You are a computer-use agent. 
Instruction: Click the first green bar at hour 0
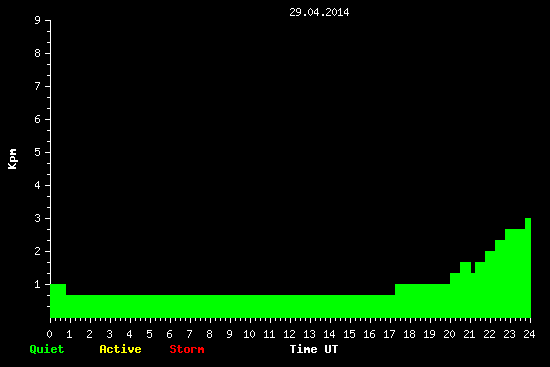pyautogui.click(x=58, y=301)
